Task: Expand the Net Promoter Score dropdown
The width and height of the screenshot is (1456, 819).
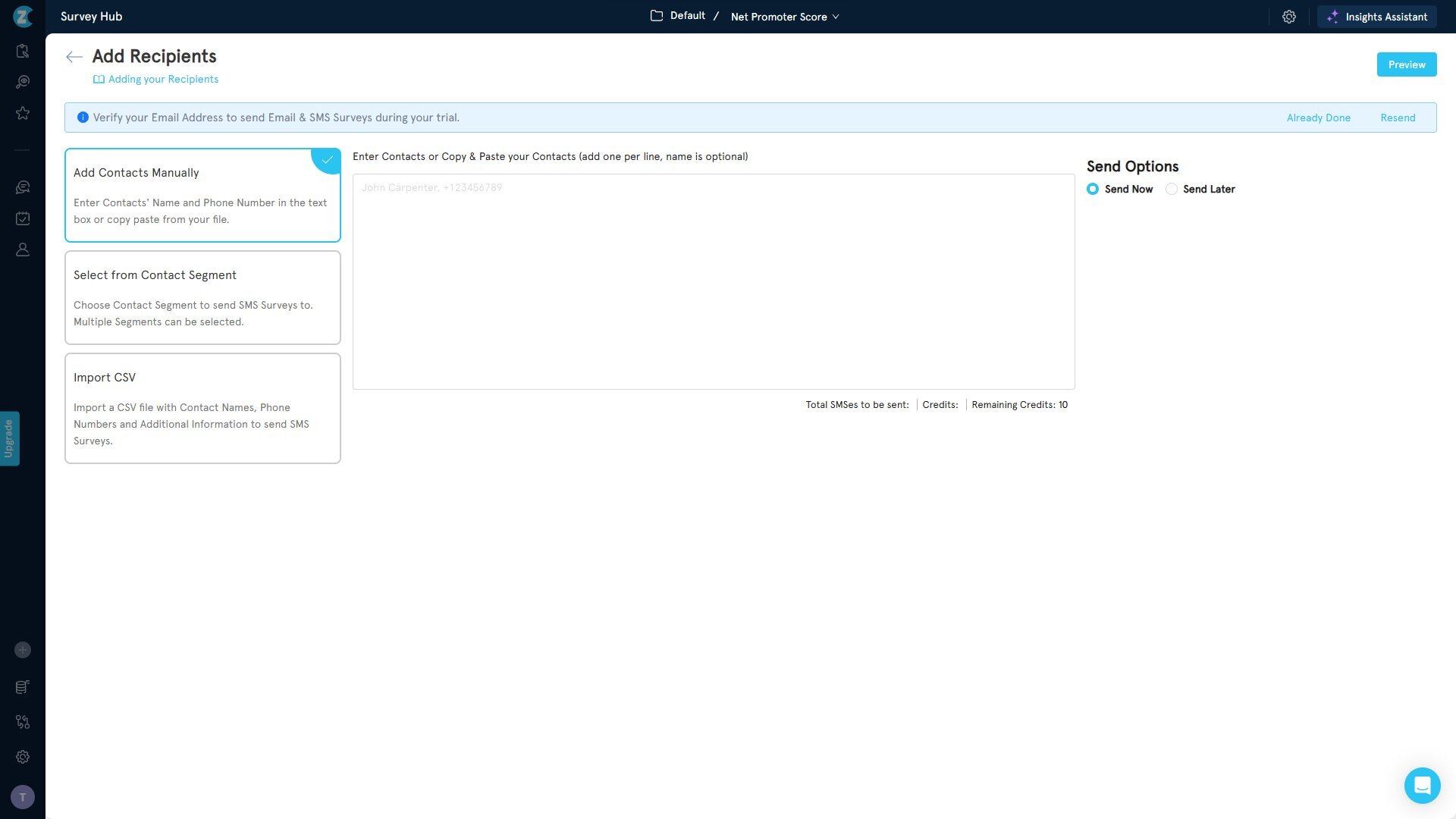Action: click(785, 17)
